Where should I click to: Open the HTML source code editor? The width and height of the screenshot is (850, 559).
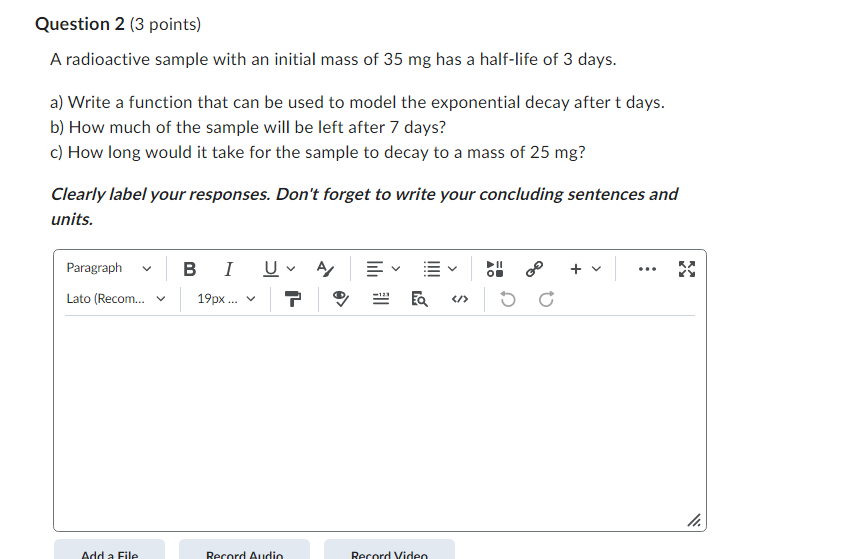click(x=460, y=299)
